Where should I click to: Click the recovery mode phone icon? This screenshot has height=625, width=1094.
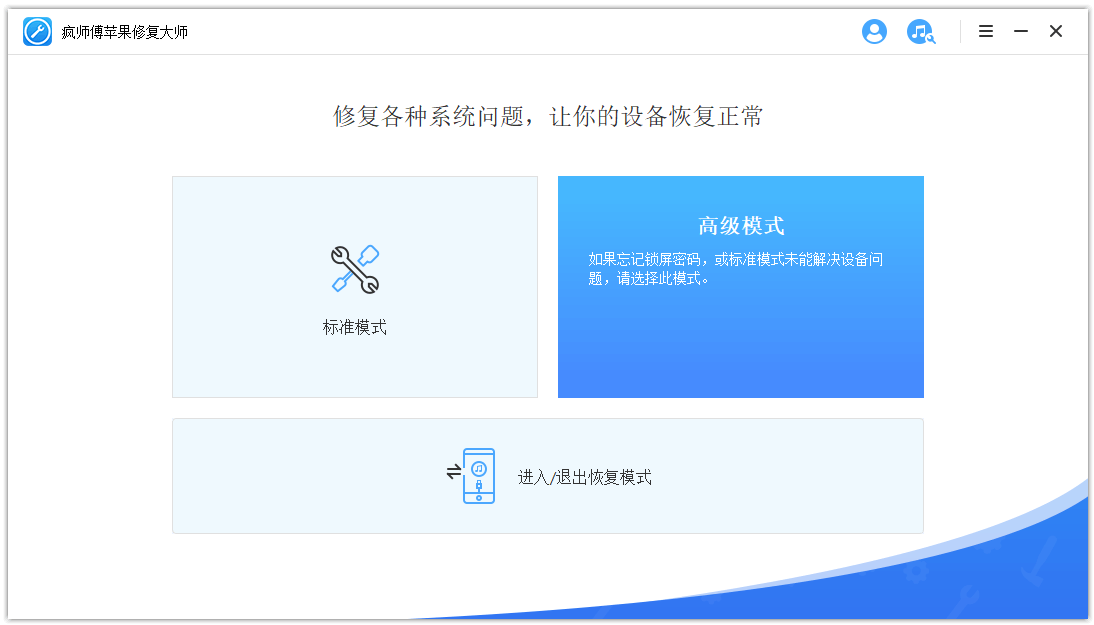click(x=472, y=476)
